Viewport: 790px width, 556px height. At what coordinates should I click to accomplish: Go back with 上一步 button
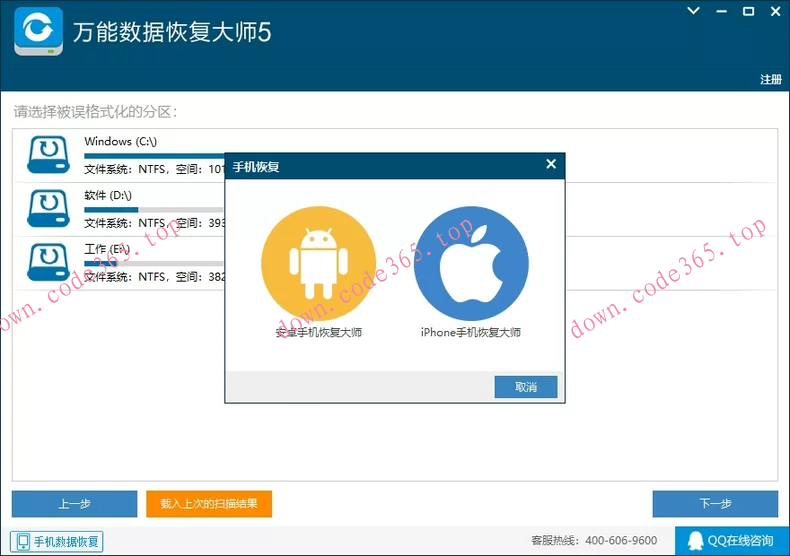75,504
